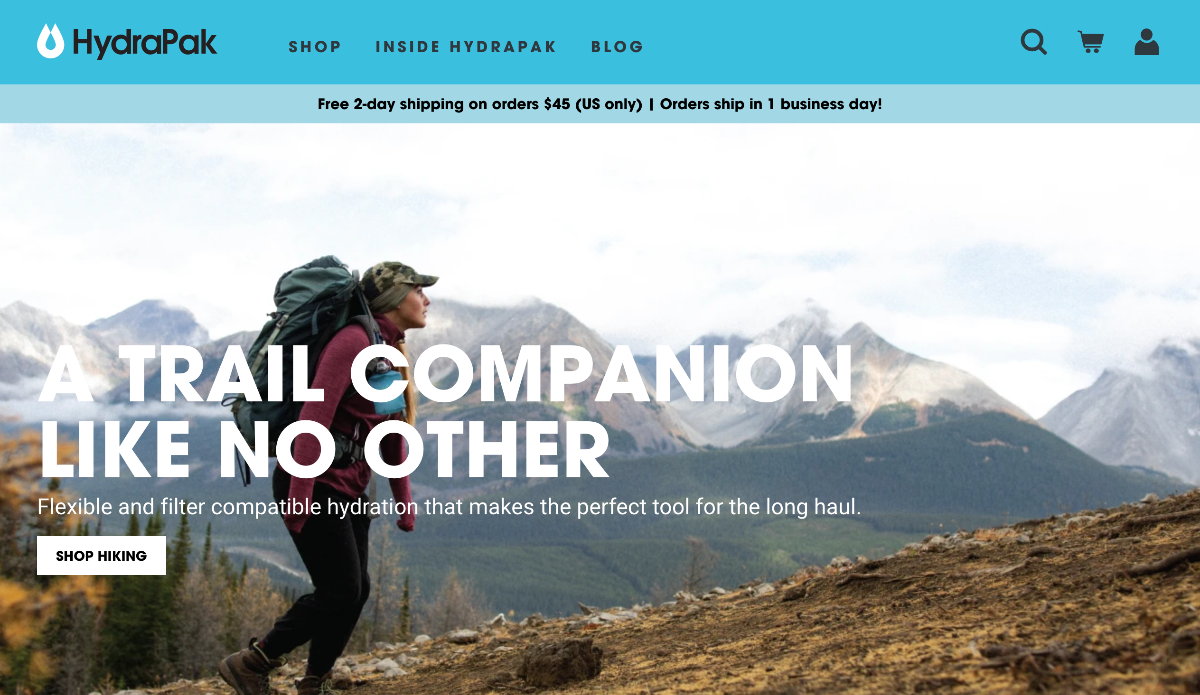Open the account profile icon
The height and width of the screenshot is (695, 1200).
click(1147, 42)
